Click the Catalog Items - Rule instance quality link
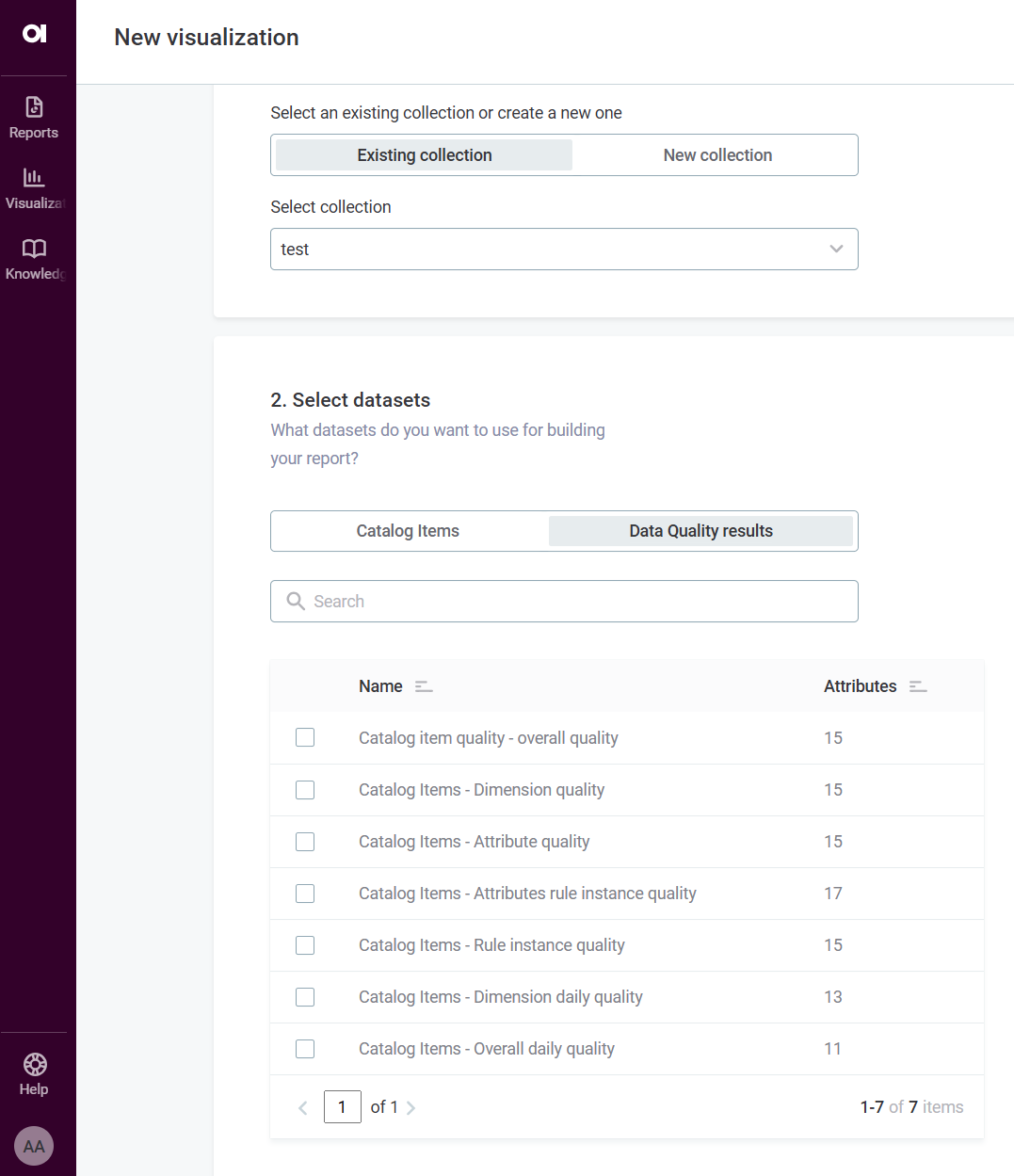 (491, 944)
